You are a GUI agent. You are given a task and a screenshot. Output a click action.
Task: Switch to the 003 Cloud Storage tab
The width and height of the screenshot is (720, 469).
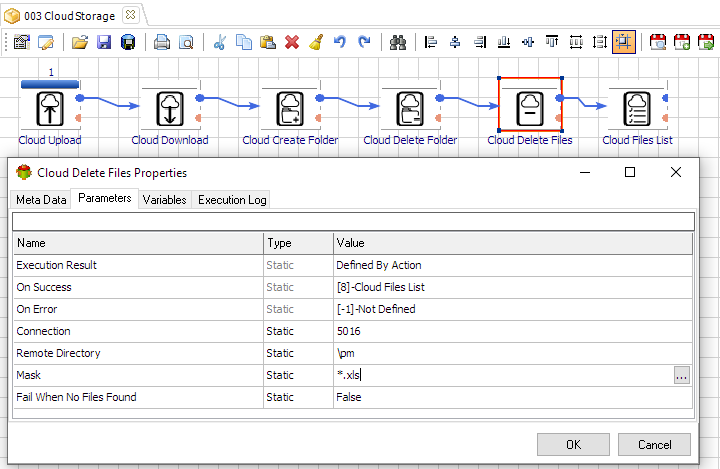pyautogui.click(x=69, y=16)
